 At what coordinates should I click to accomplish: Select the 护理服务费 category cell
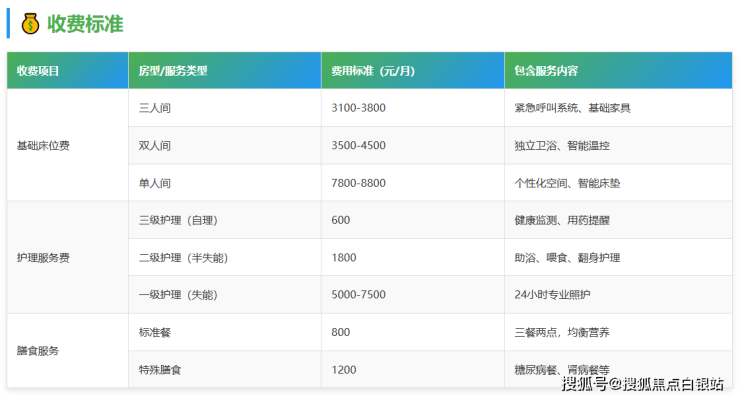[x=43, y=257]
